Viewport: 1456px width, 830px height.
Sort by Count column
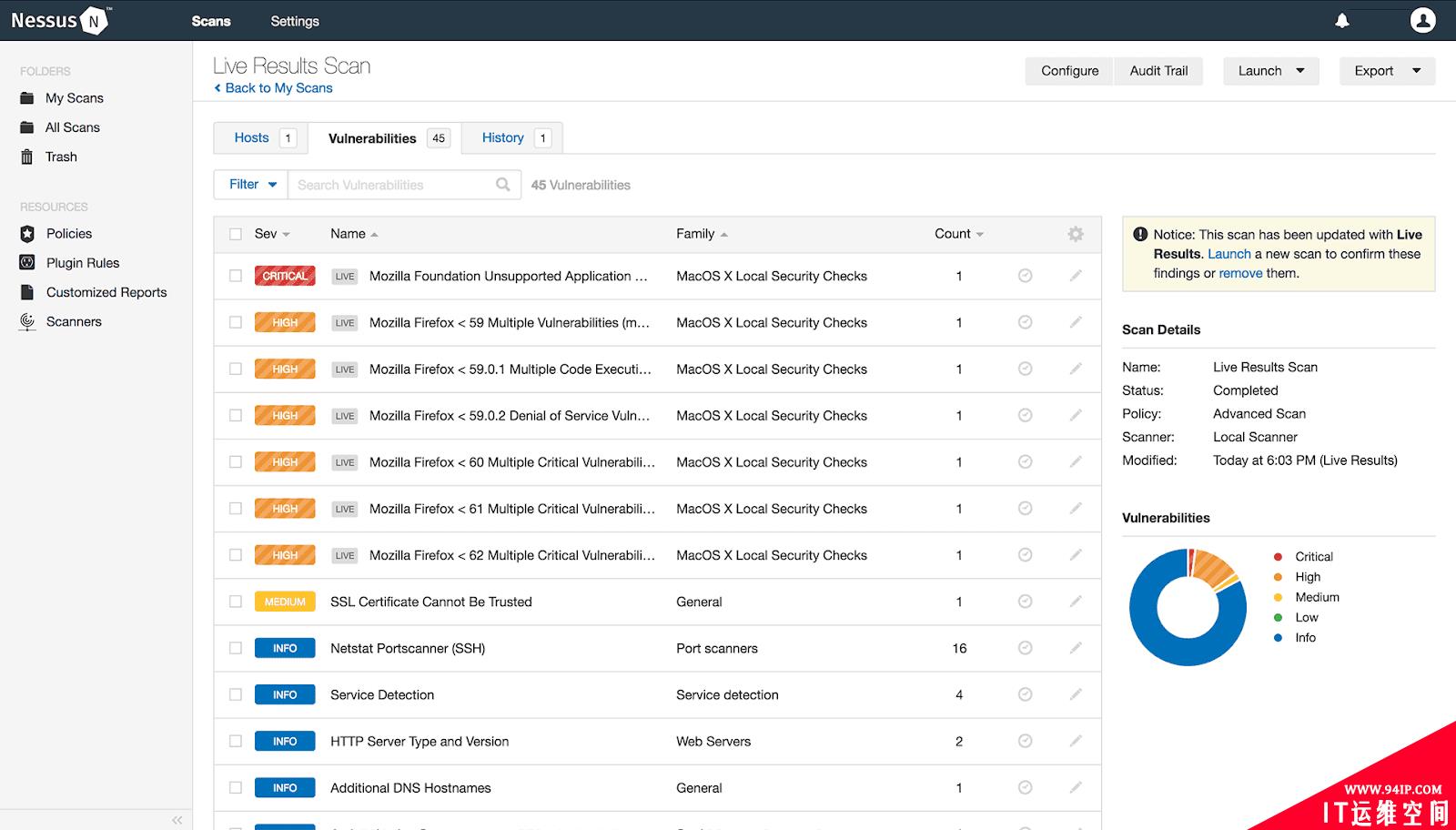click(959, 234)
